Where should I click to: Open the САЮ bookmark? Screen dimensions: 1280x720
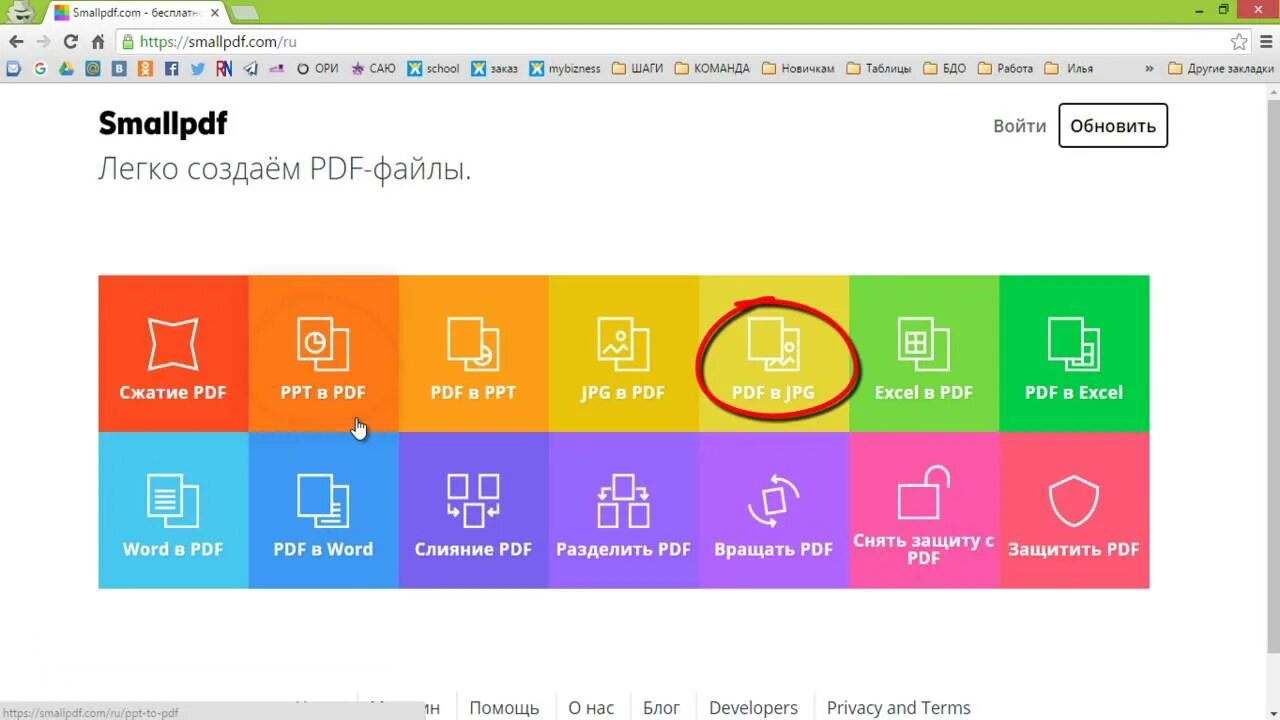pos(373,69)
